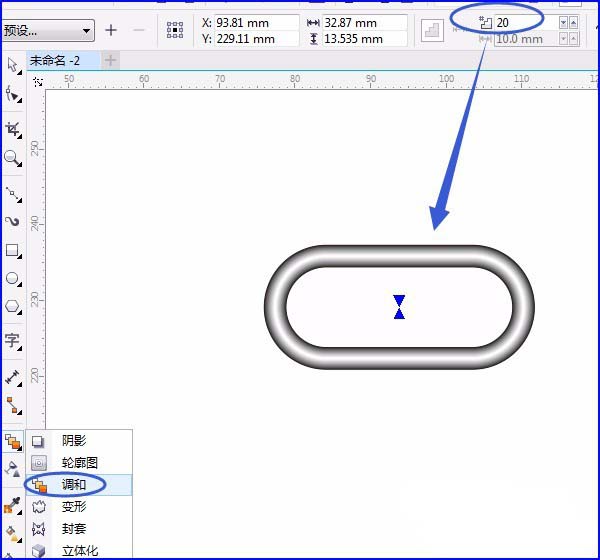Select the Eyedropper tool

[12, 505]
